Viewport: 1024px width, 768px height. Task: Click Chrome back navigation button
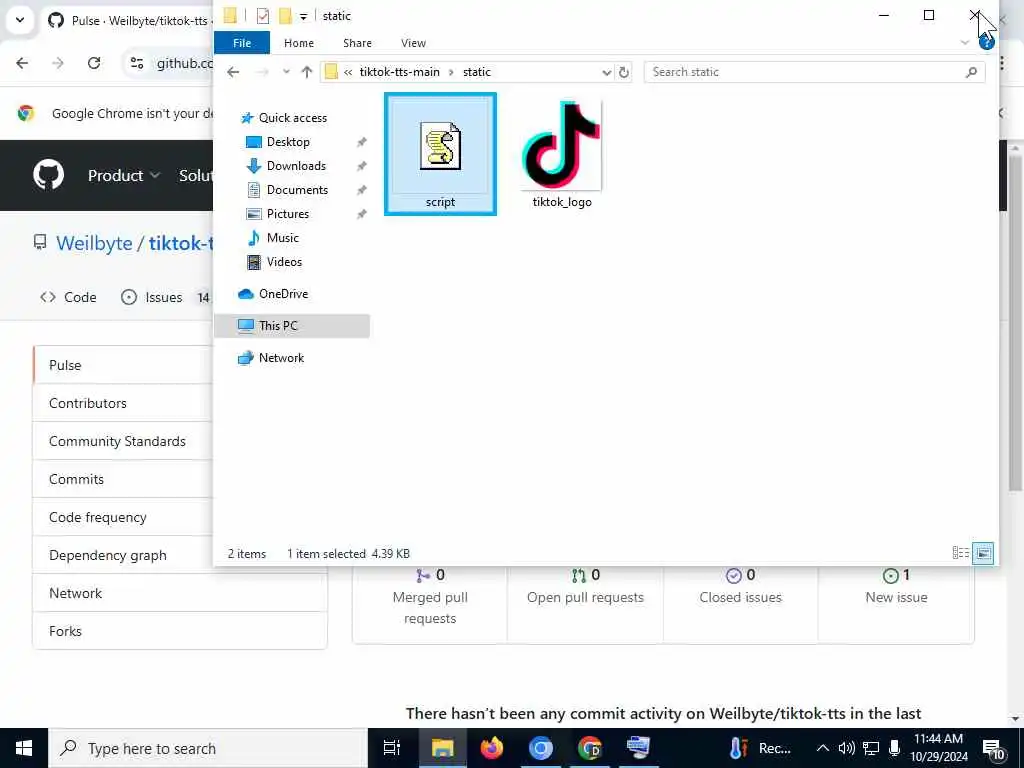[x=22, y=63]
